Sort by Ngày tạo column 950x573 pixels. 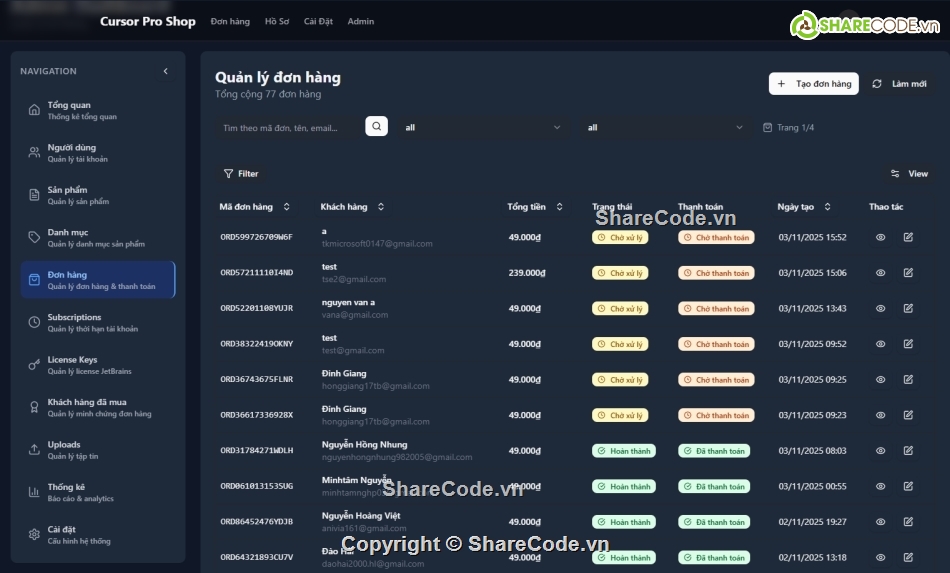[x=804, y=207]
